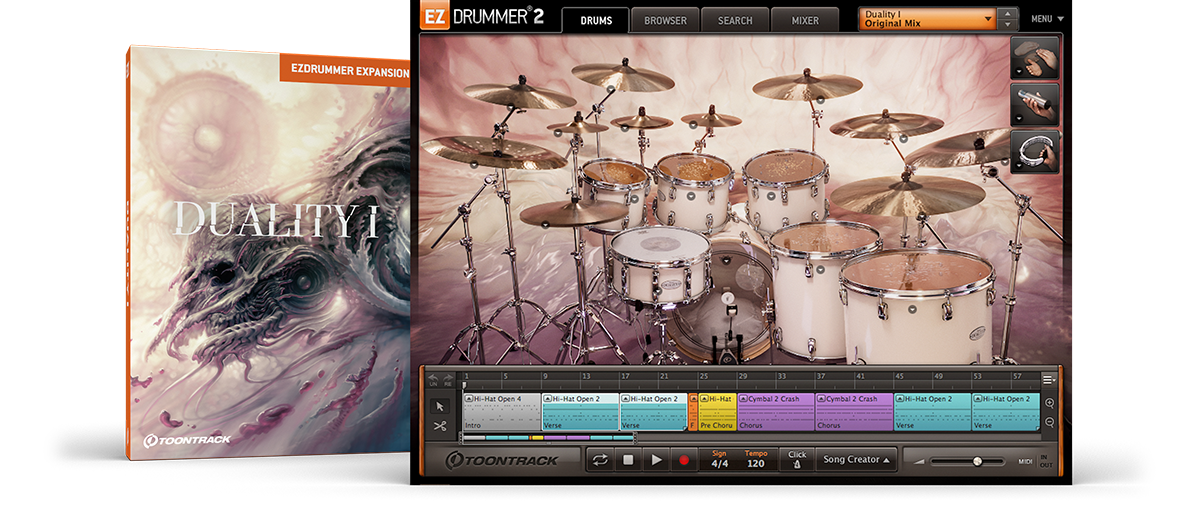Click the Tempo 120 field
1200x517 pixels.
(756, 460)
